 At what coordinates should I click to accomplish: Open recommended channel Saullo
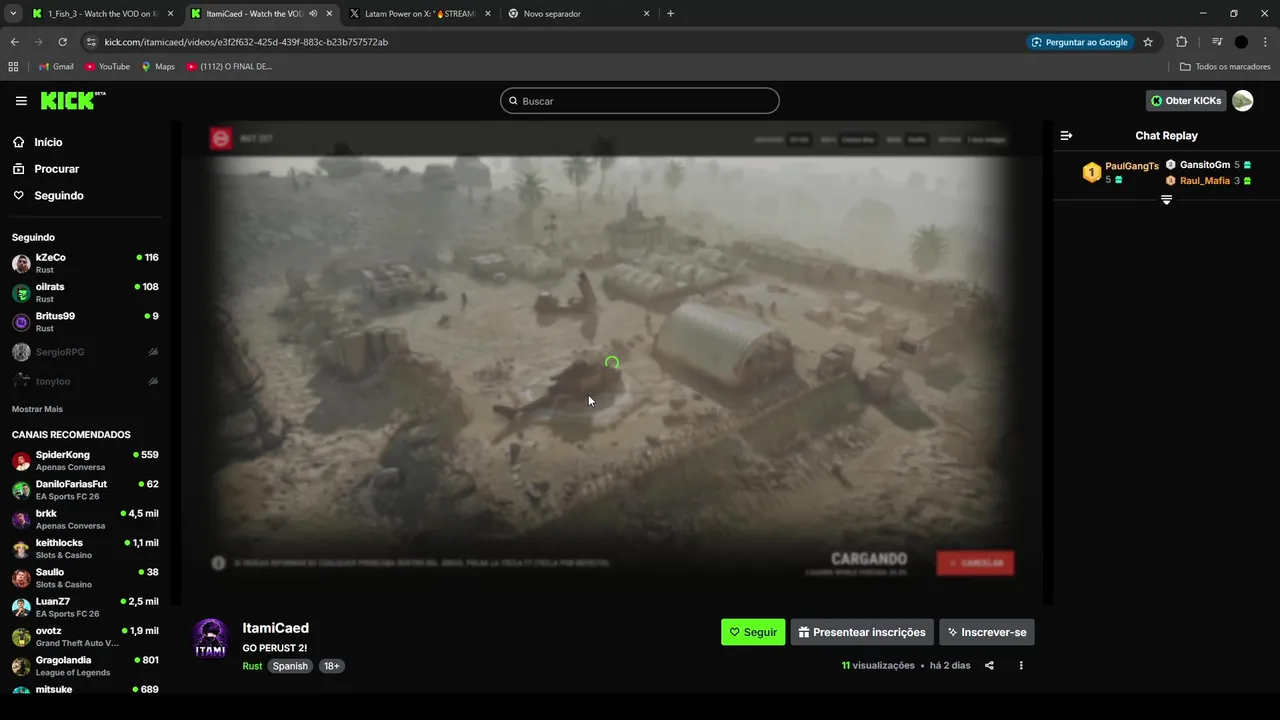point(85,578)
